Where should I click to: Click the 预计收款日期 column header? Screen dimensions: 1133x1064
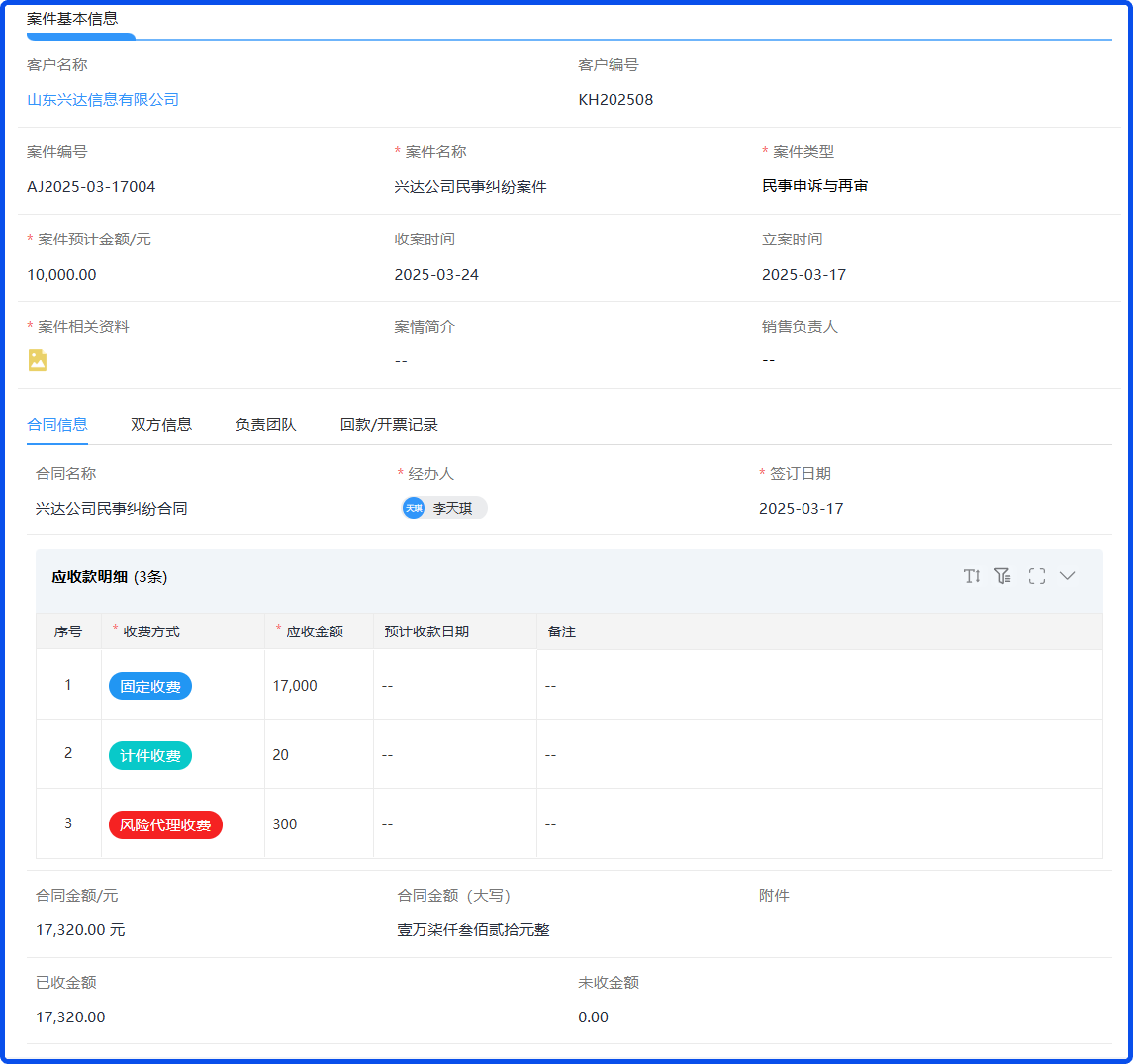(426, 631)
